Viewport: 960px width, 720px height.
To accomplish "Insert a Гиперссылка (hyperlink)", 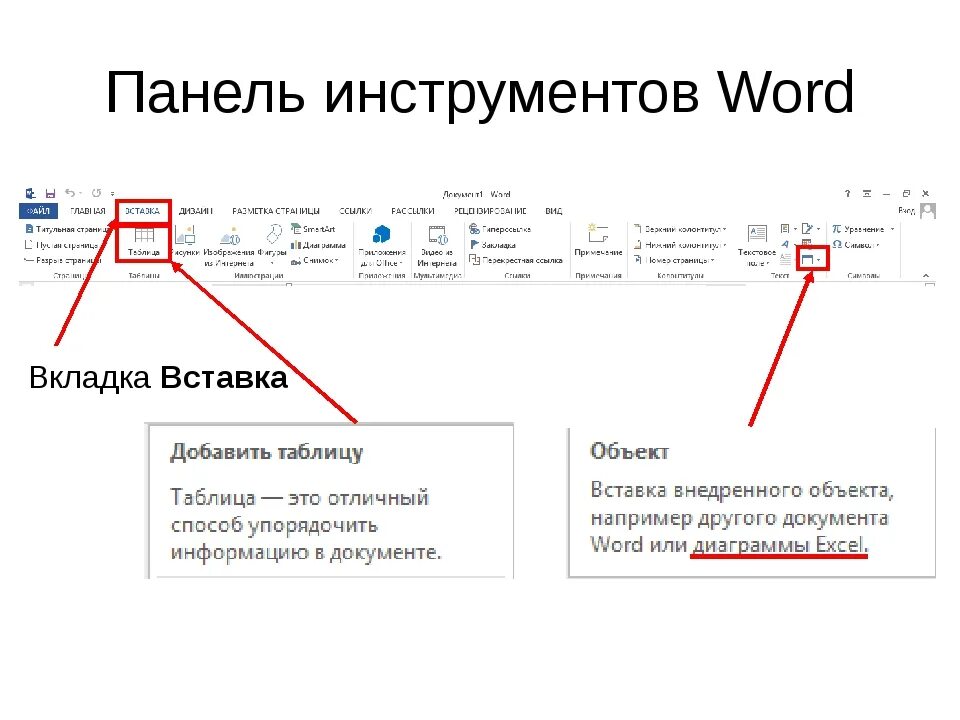I will 507,227.
